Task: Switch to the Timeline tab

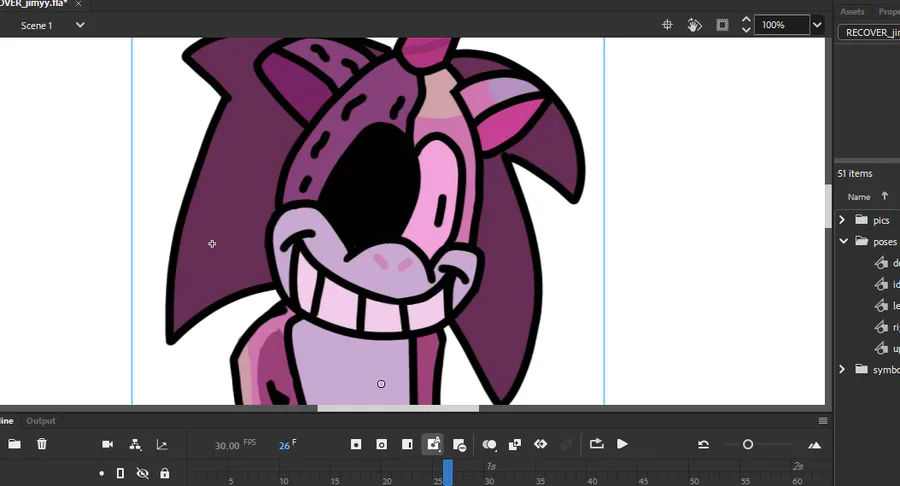Action: tap(7, 421)
